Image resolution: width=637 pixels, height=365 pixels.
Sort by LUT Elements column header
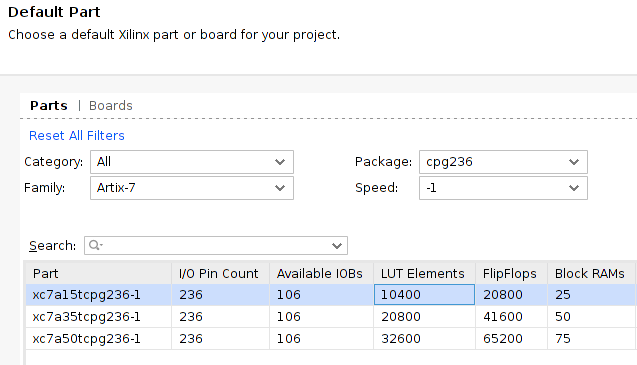[425, 274]
